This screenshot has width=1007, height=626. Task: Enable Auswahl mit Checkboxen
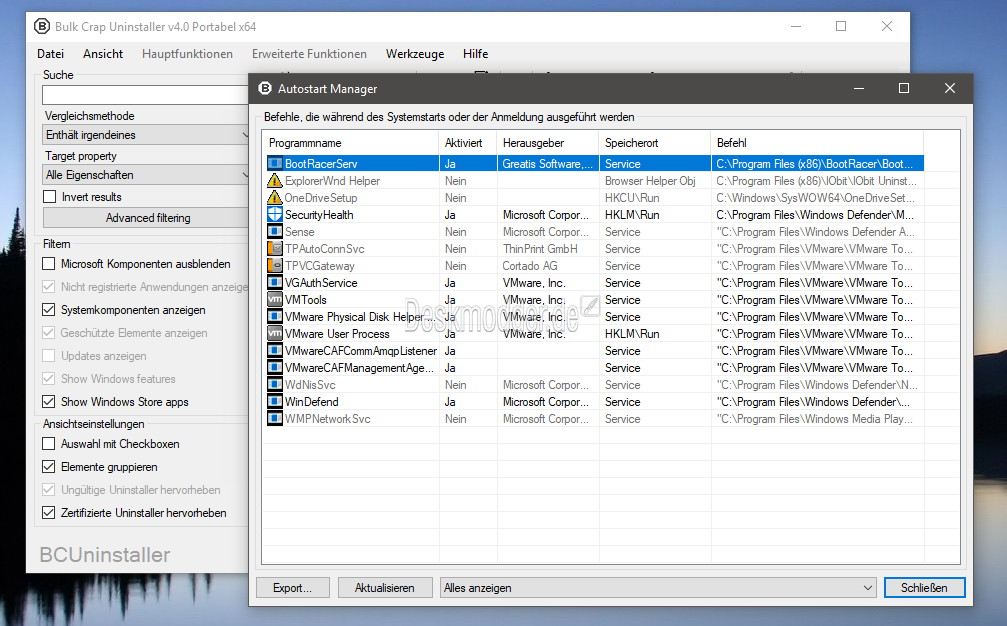pos(48,444)
